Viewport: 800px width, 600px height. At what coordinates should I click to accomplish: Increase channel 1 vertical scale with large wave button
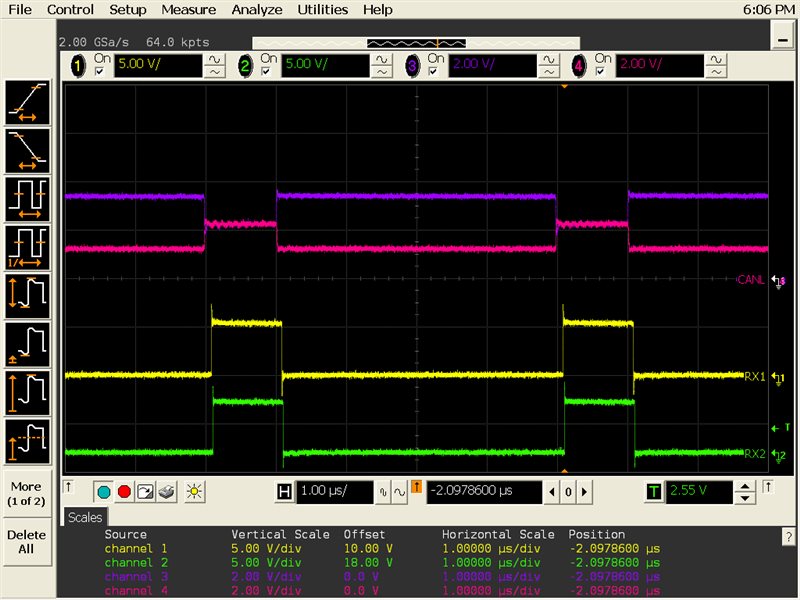215,60
